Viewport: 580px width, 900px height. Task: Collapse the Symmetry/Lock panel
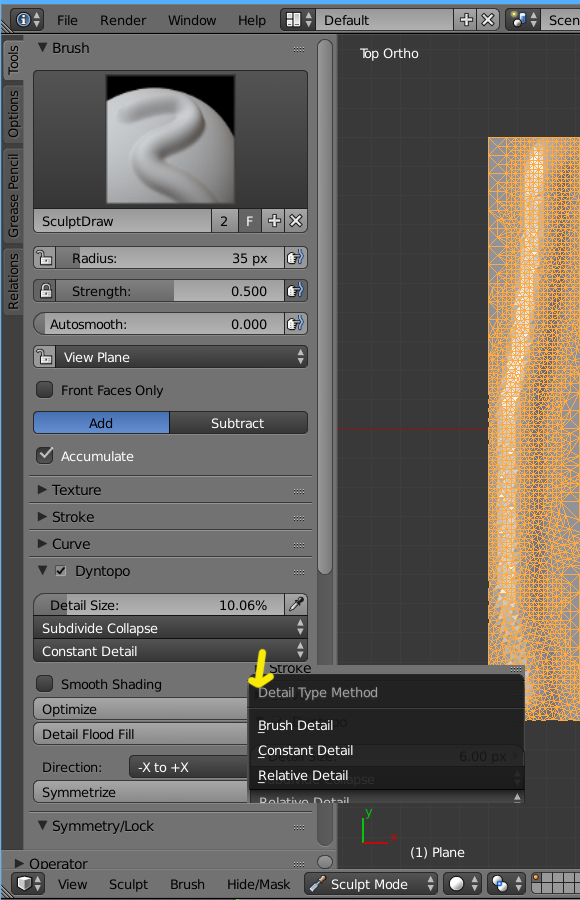(x=42, y=825)
